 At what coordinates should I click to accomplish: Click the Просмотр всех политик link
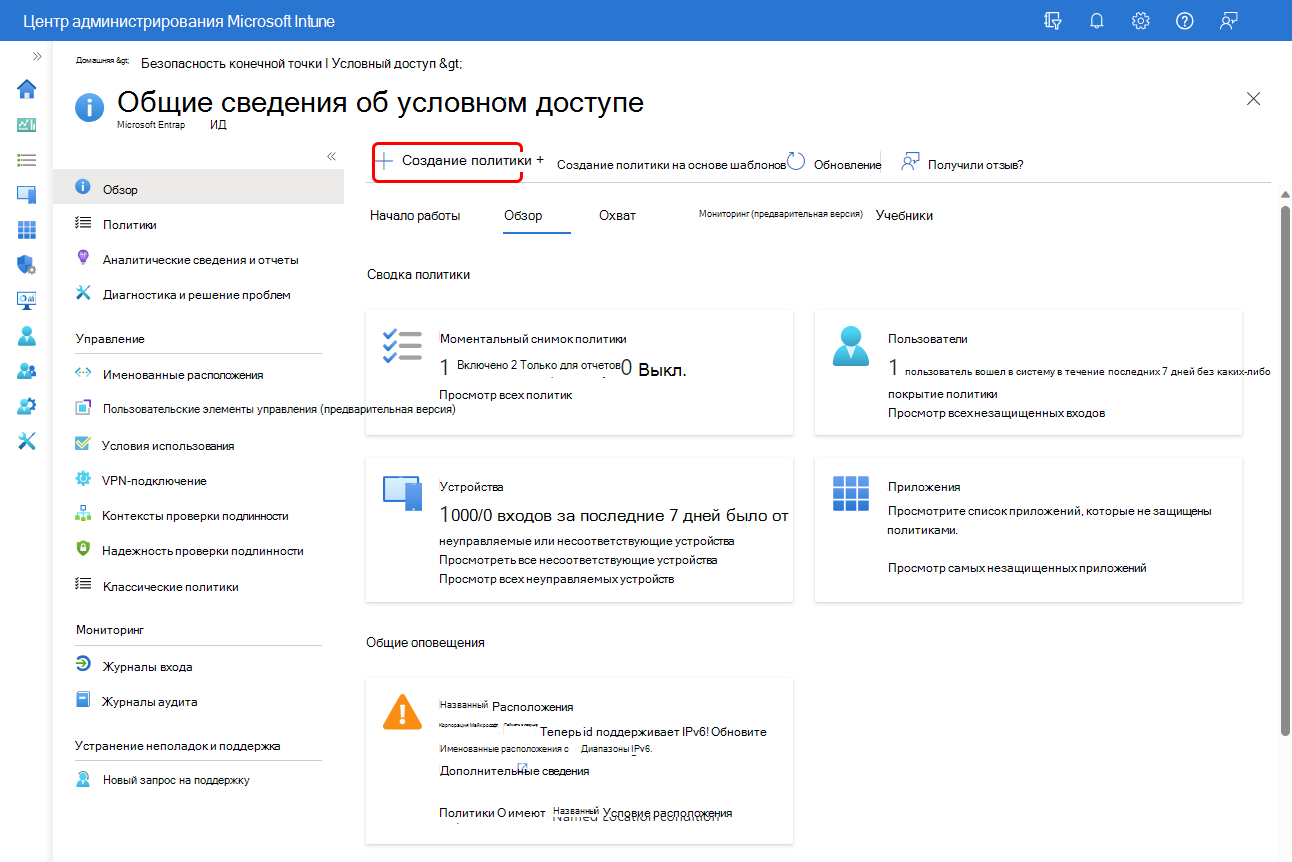[506, 395]
